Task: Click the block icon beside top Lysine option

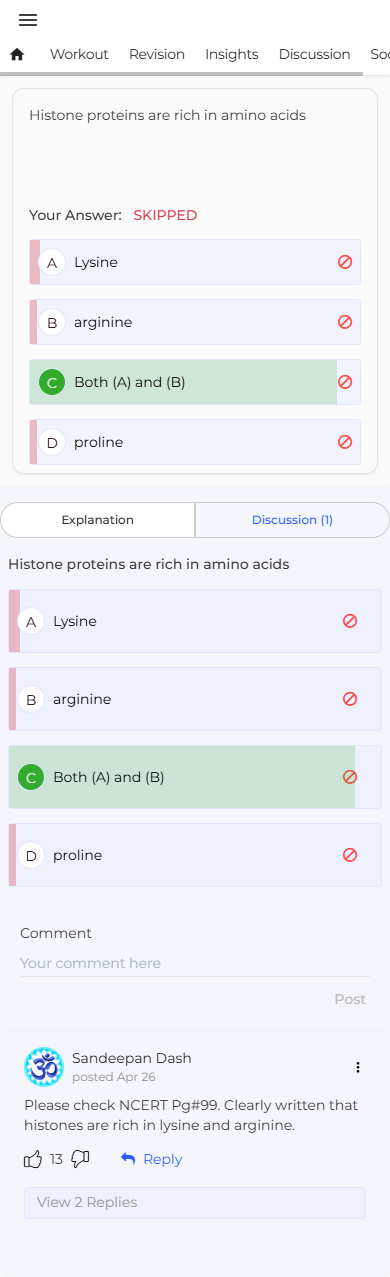Action: pyautogui.click(x=345, y=262)
